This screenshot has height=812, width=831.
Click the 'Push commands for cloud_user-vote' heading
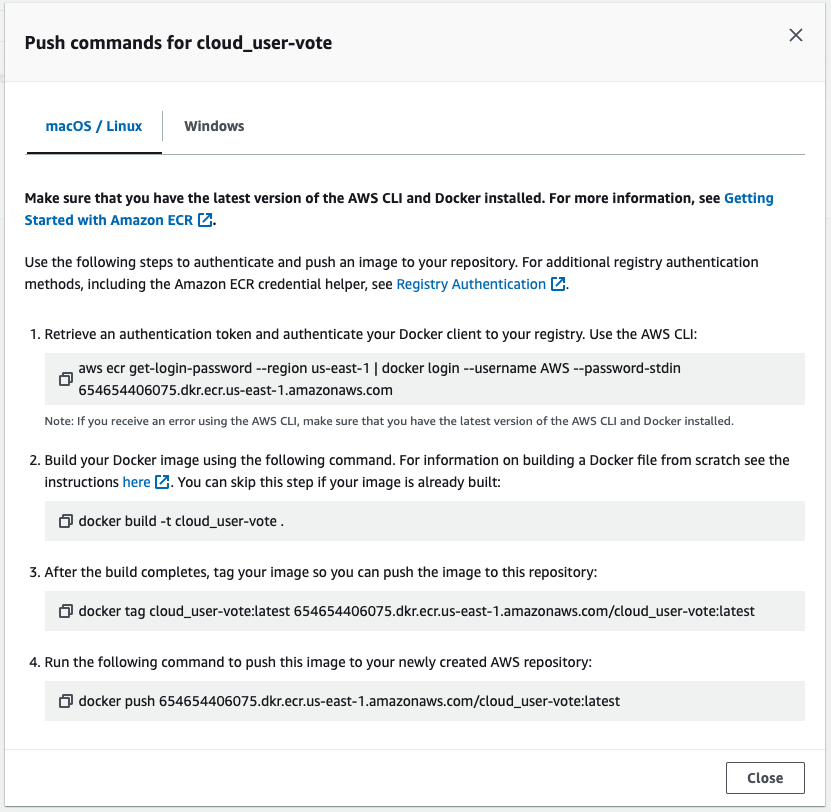[178, 43]
